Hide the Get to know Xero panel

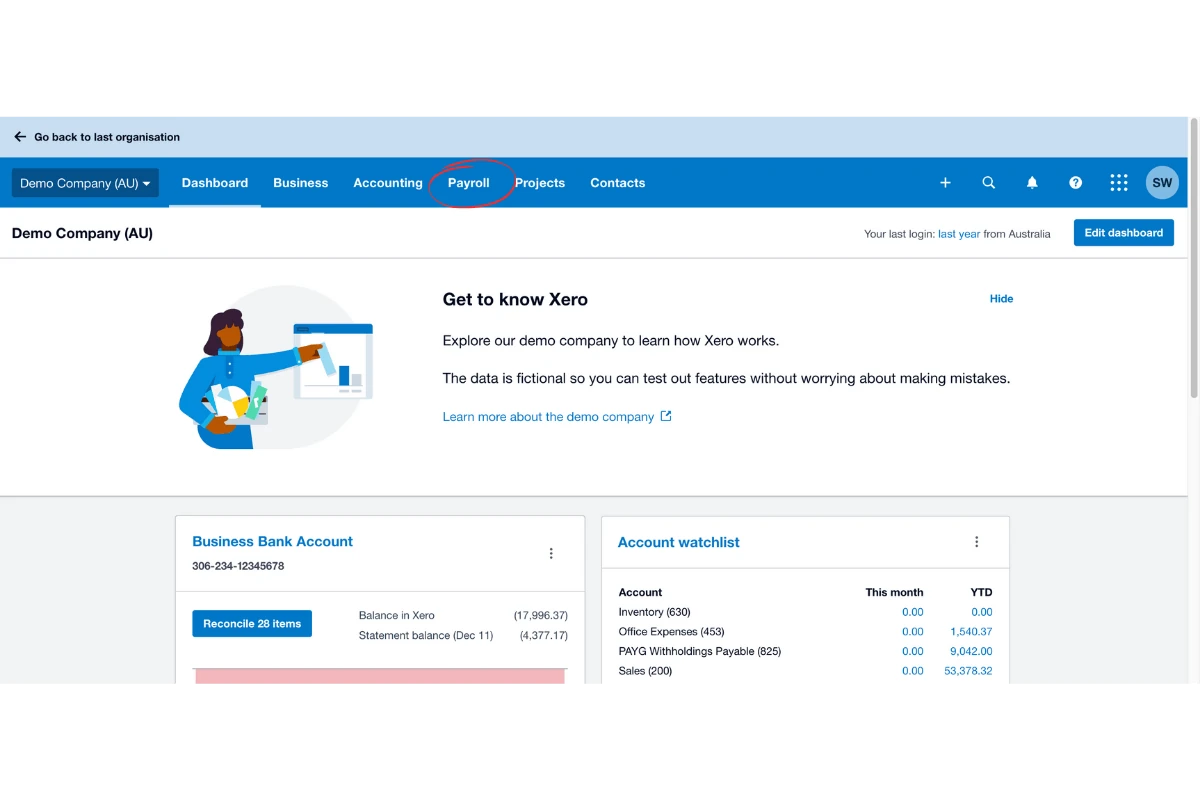coord(1001,298)
